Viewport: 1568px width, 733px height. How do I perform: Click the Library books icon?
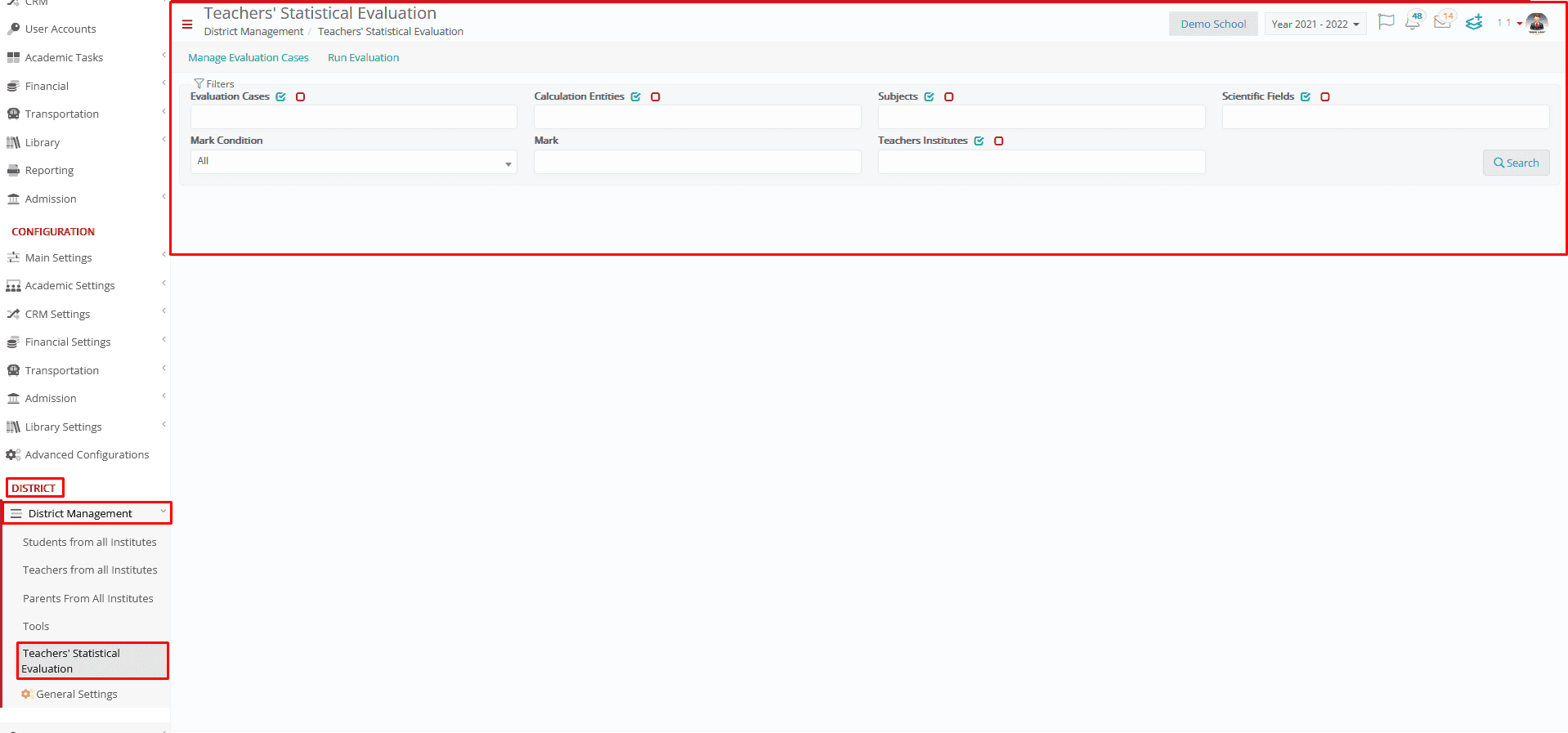pyautogui.click(x=13, y=142)
